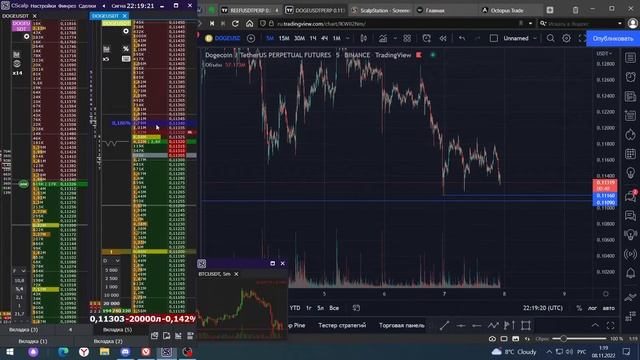Switch to left DOGEUSDT tab
Image resolution: width=640 pixels, height=360 pixels.
16,16
